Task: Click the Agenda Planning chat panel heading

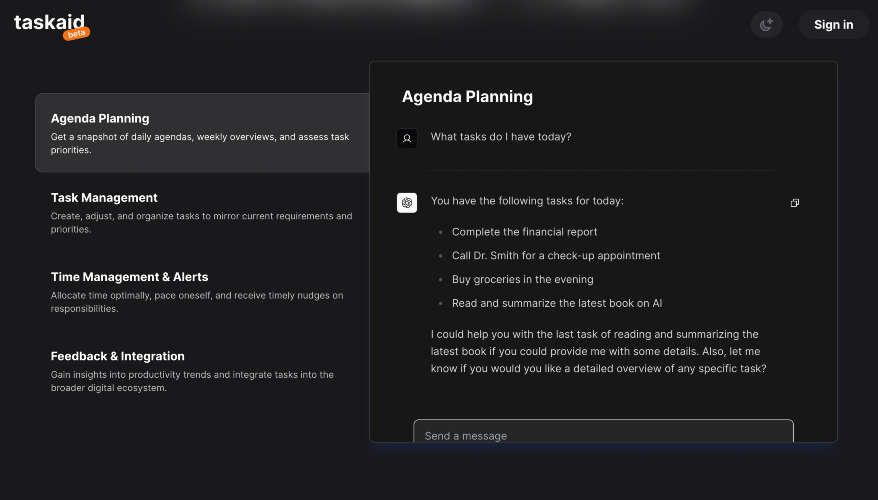Action: tap(467, 97)
